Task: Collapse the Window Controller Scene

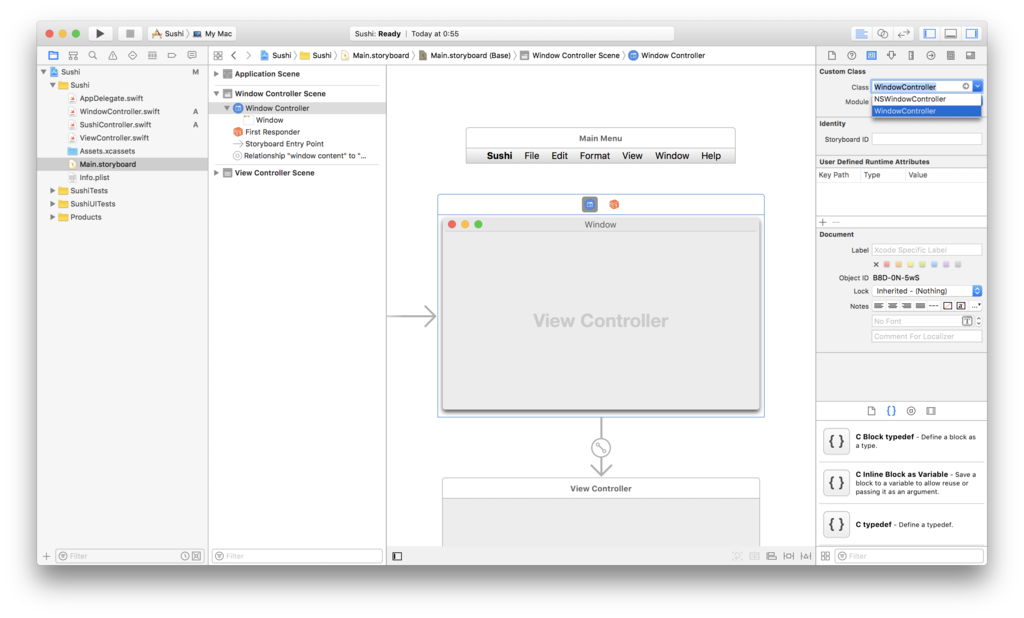Action: coord(216,93)
